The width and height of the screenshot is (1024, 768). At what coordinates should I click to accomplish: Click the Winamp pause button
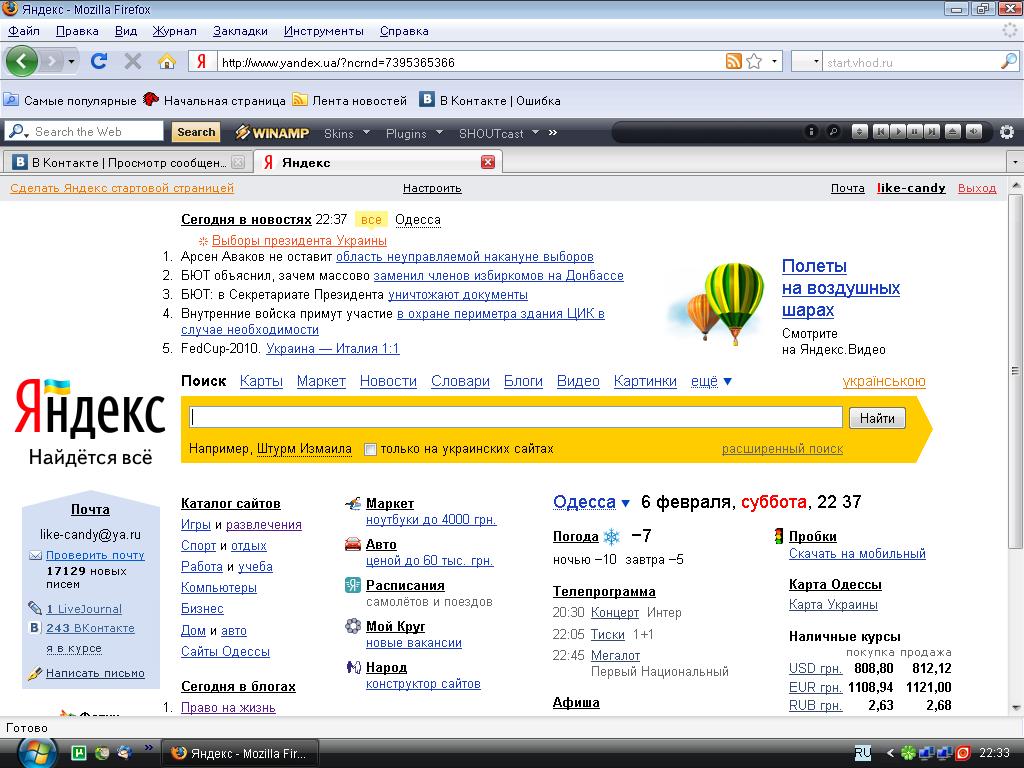tap(915, 132)
